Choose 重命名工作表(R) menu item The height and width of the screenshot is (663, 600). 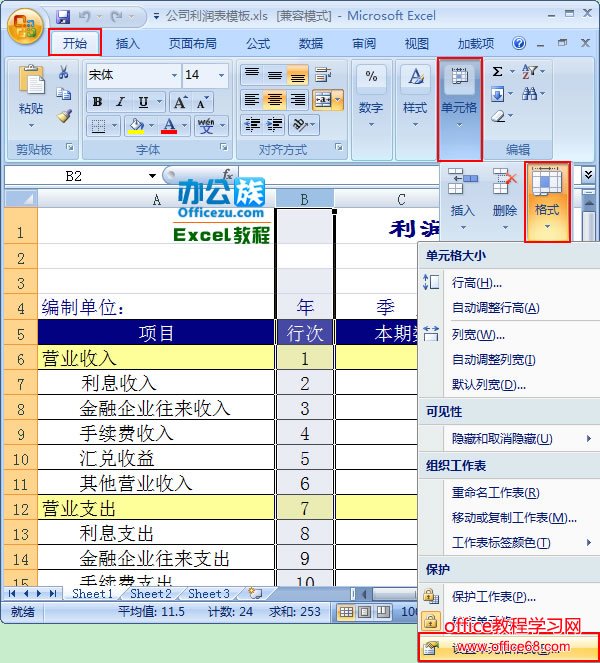509,493
